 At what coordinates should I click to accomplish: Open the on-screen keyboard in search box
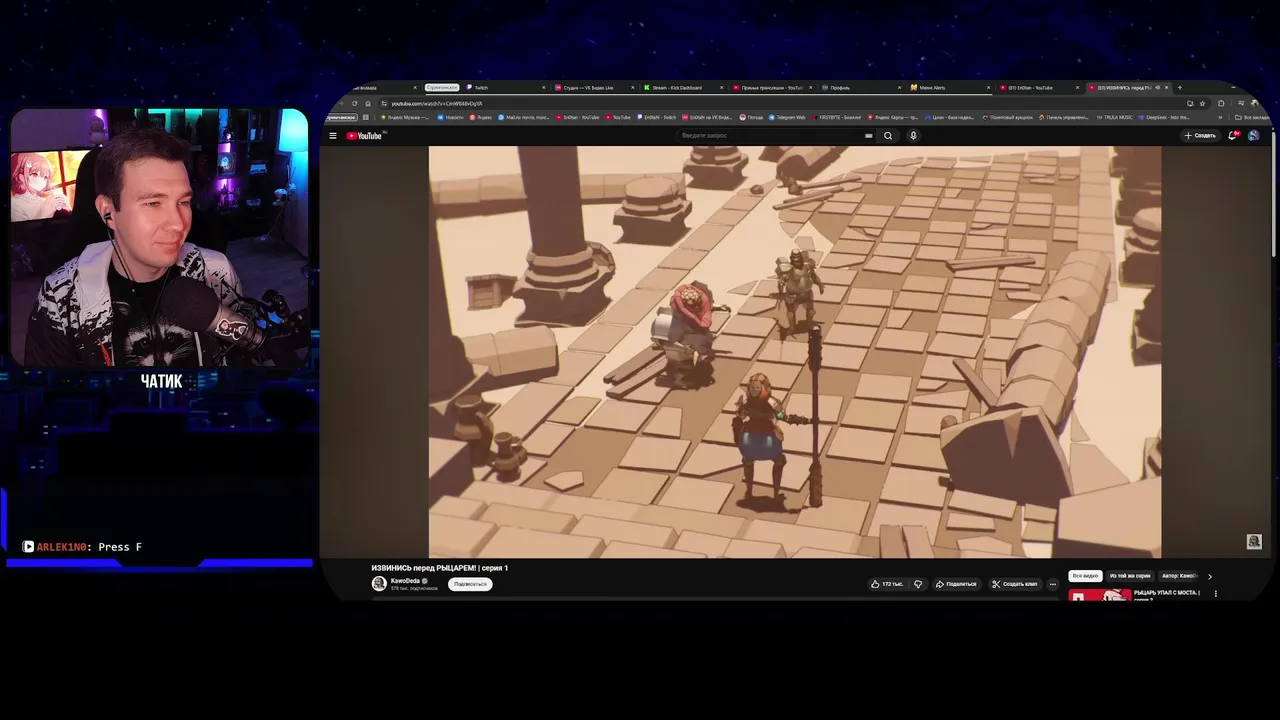pos(869,135)
